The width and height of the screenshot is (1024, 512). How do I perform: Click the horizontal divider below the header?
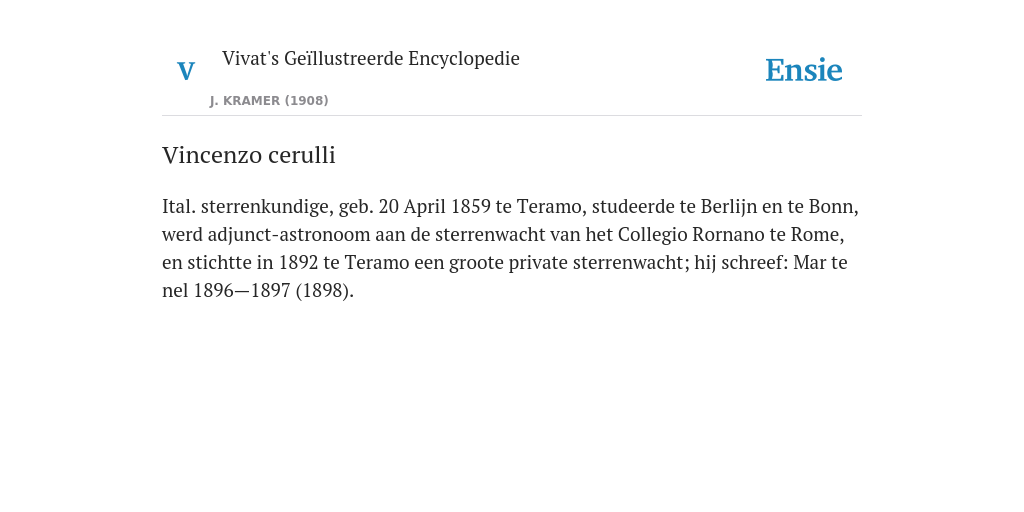point(512,116)
